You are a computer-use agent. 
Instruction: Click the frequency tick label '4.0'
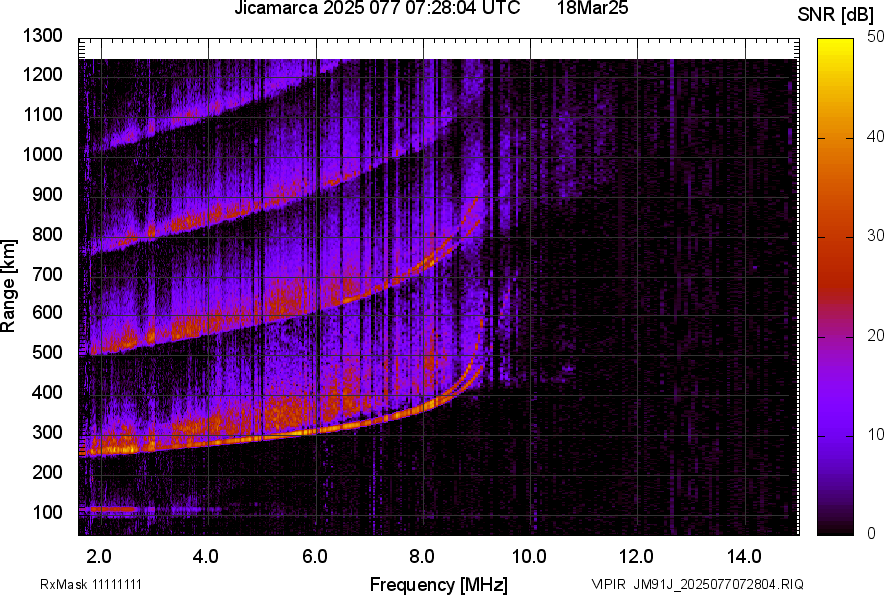(x=206, y=557)
